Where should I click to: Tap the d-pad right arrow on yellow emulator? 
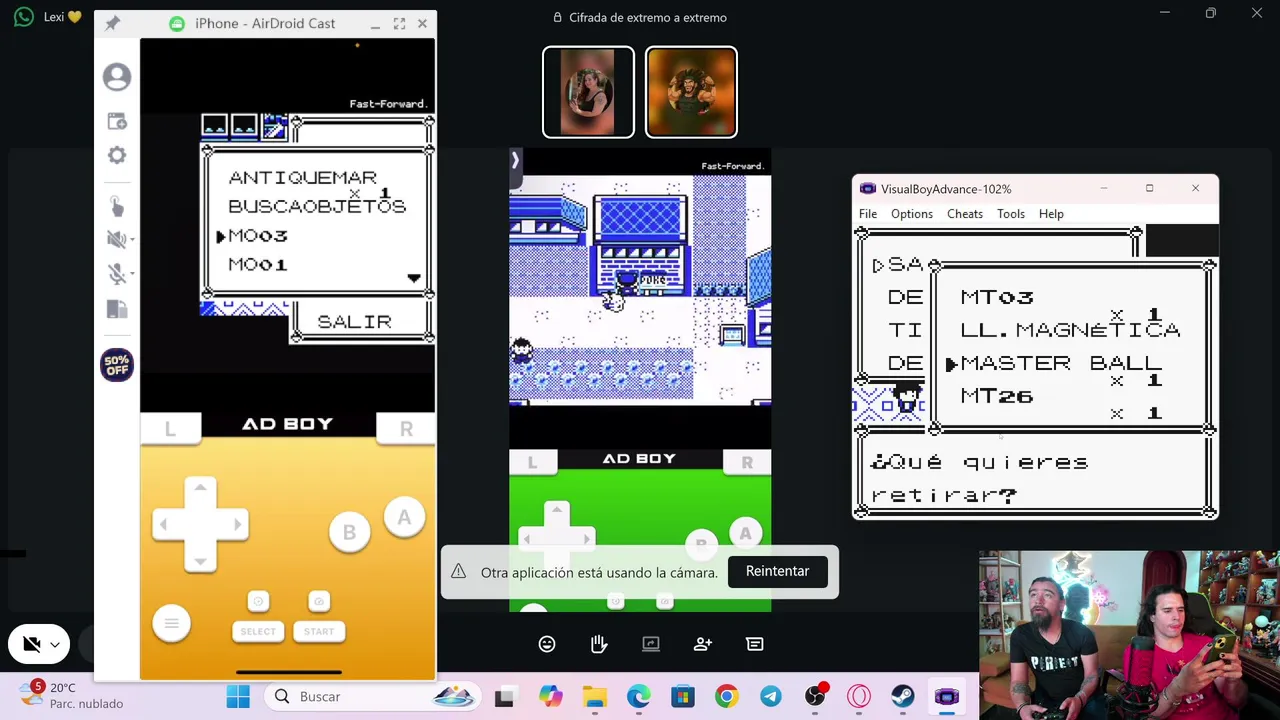pos(236,524)
